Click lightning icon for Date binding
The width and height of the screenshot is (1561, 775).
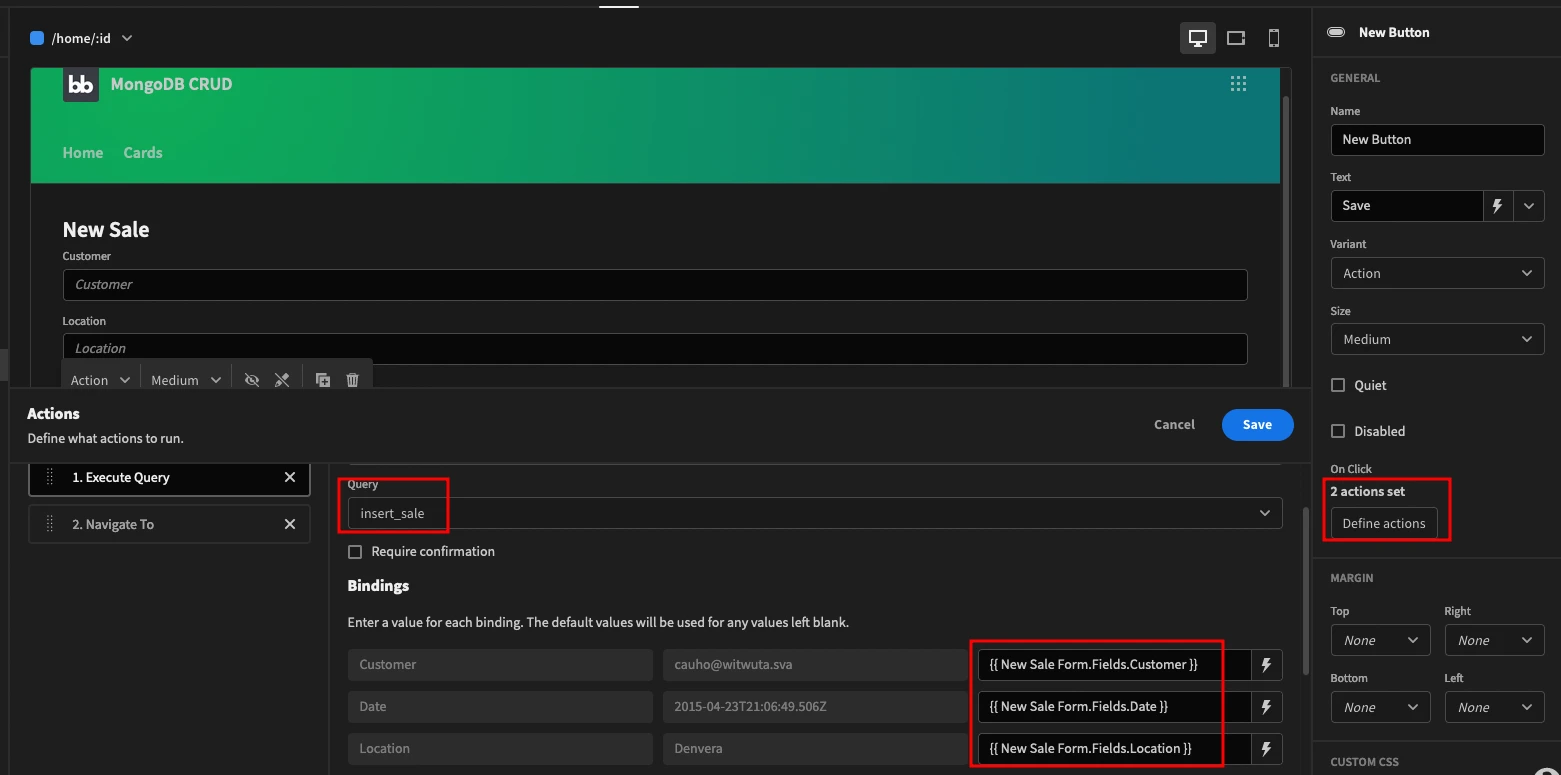point(1267,706)
